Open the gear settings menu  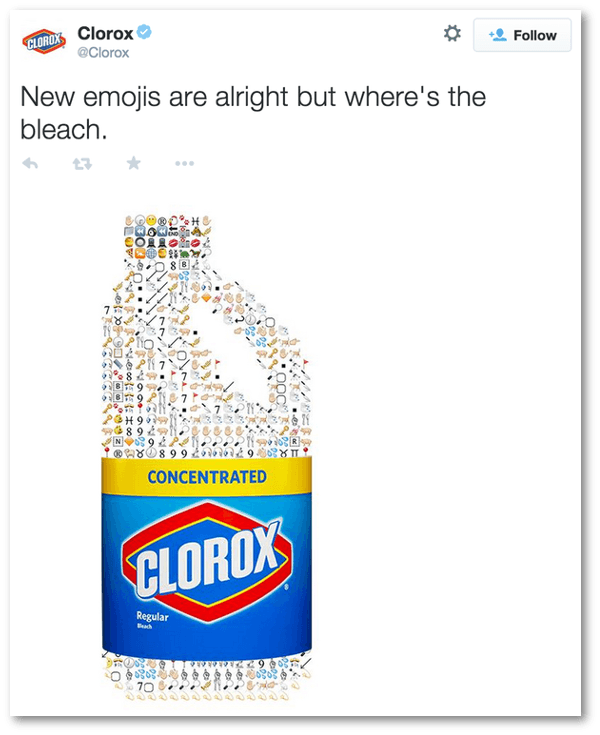point(452,34)
